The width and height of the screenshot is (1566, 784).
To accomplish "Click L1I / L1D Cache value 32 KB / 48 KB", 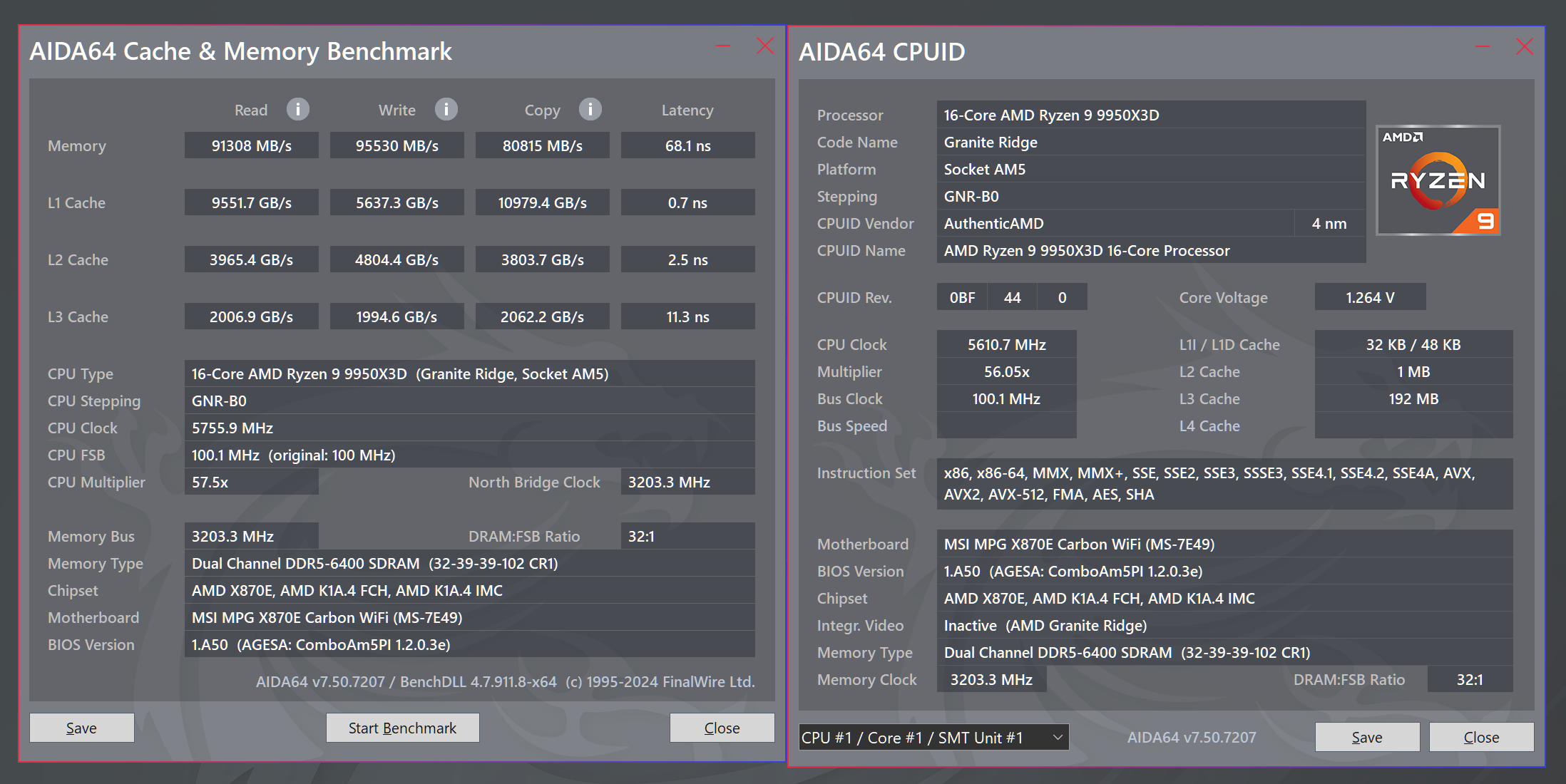I will [x=1413, y=344].
